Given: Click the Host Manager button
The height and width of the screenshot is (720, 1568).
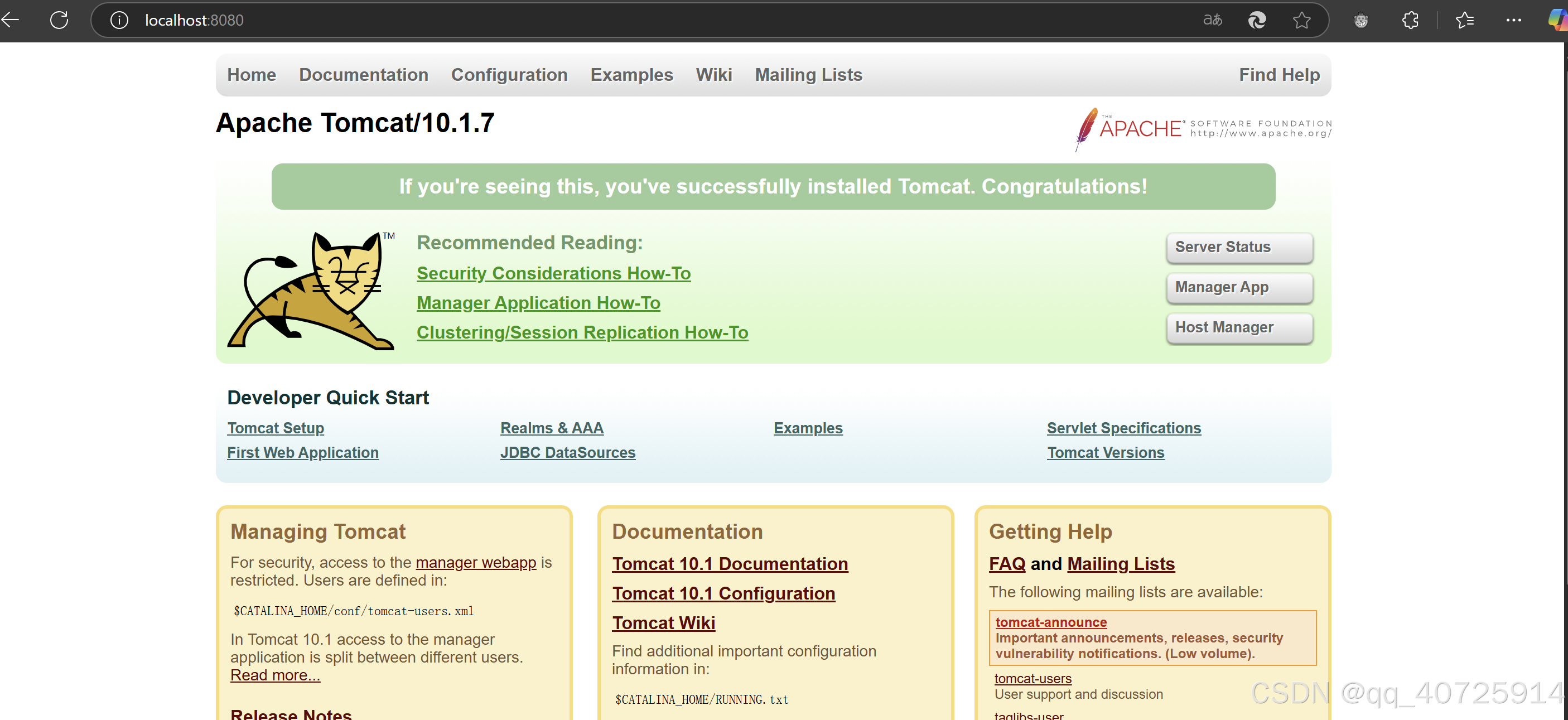Looking at the screenshot, I should [1239, 327].
